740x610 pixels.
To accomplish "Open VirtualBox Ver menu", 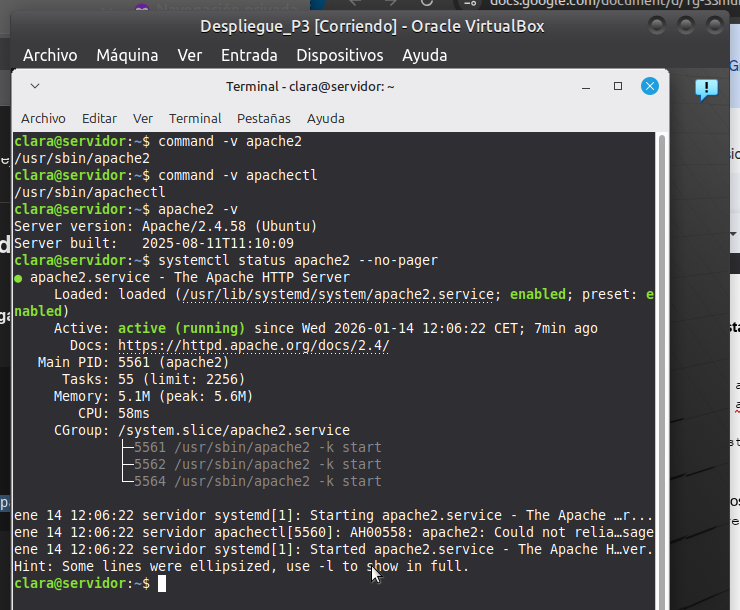I will (189, 55).
